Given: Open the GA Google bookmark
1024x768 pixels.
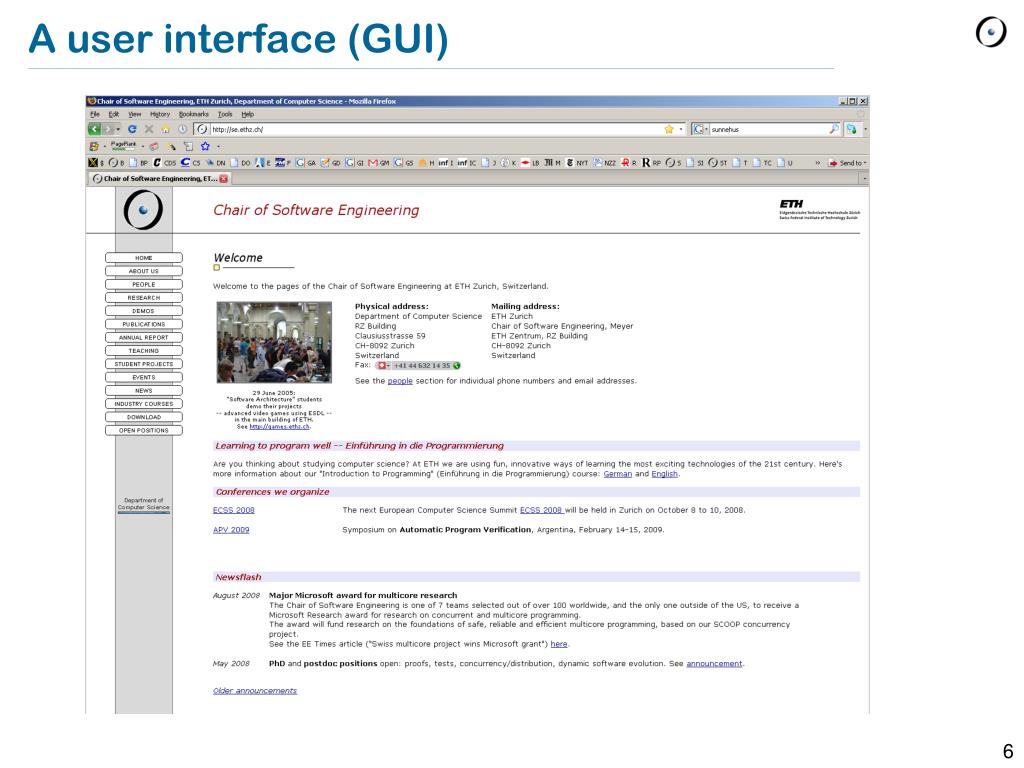Looking at the screenshot, I should click(x=306, y=163).
